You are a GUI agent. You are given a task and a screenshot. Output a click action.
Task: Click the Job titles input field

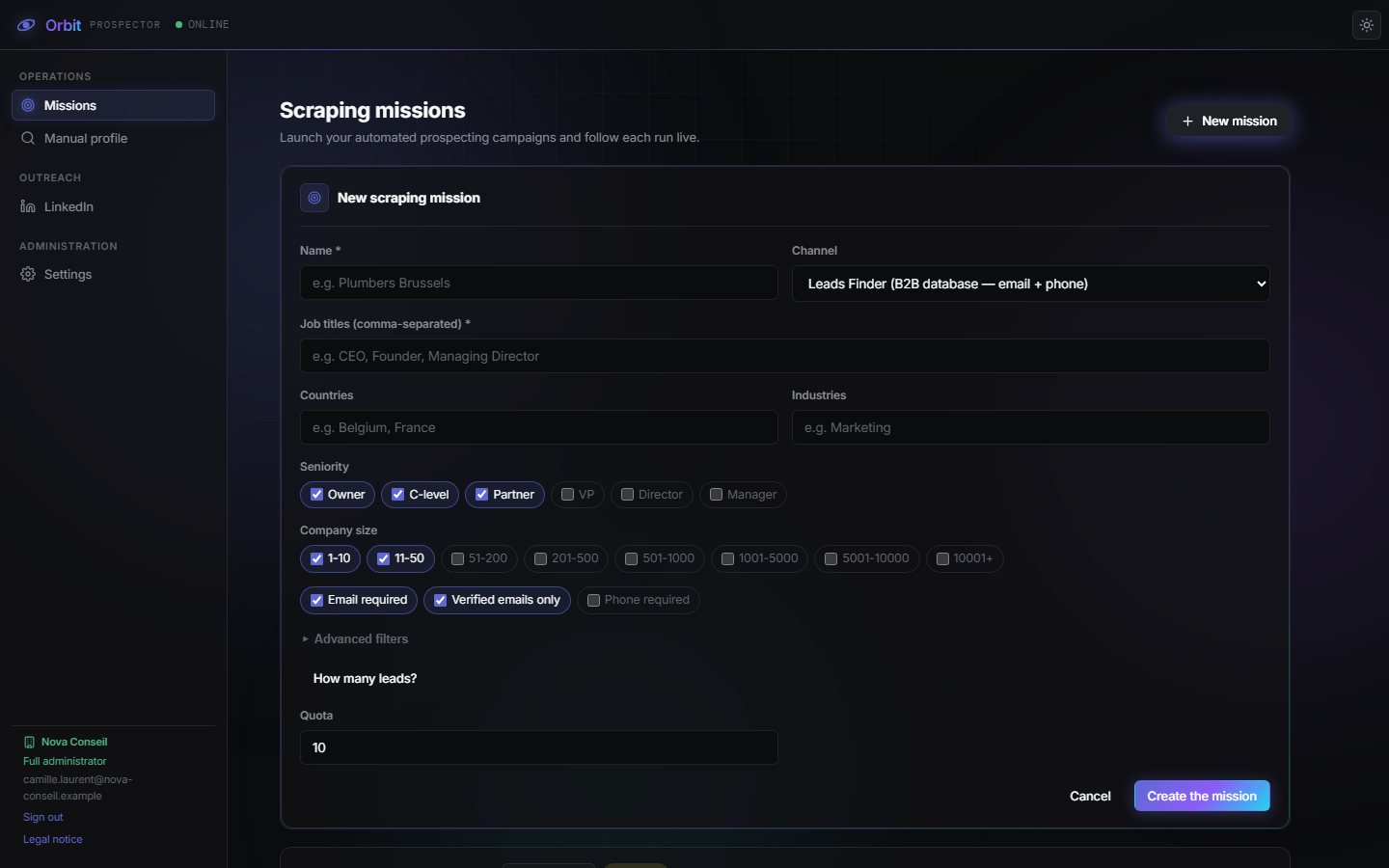(x=784, y=356)
